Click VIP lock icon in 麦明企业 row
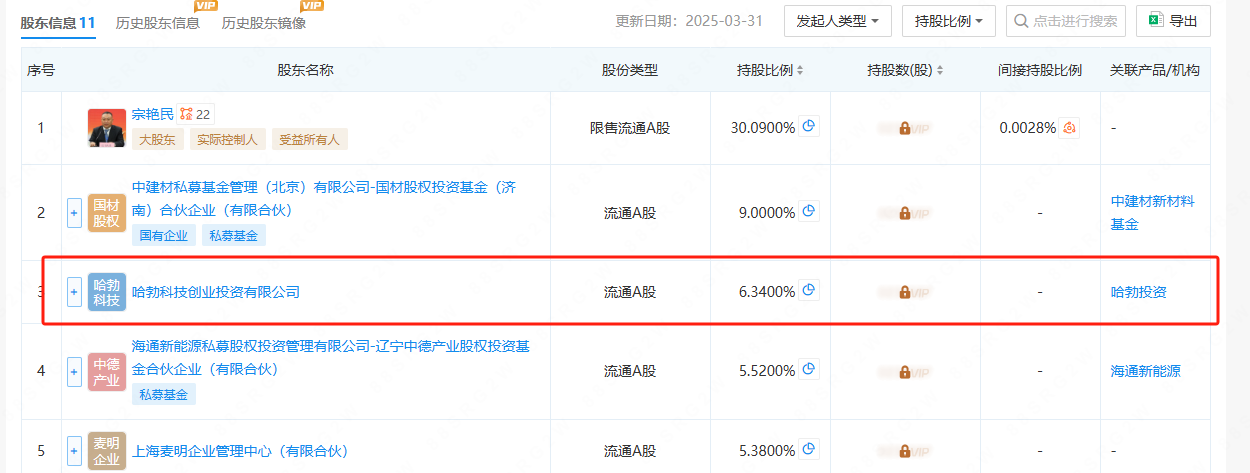 [x=904, y=451]
